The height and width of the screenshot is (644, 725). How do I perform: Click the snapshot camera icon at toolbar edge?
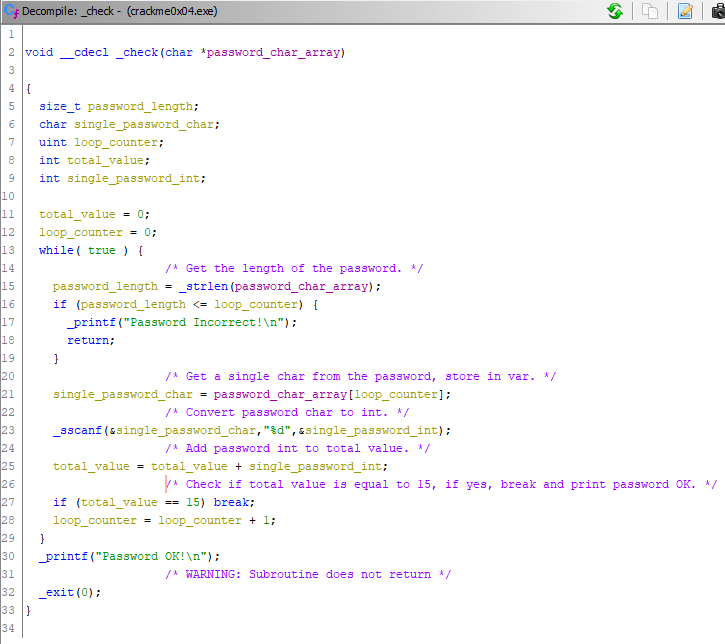719,11
